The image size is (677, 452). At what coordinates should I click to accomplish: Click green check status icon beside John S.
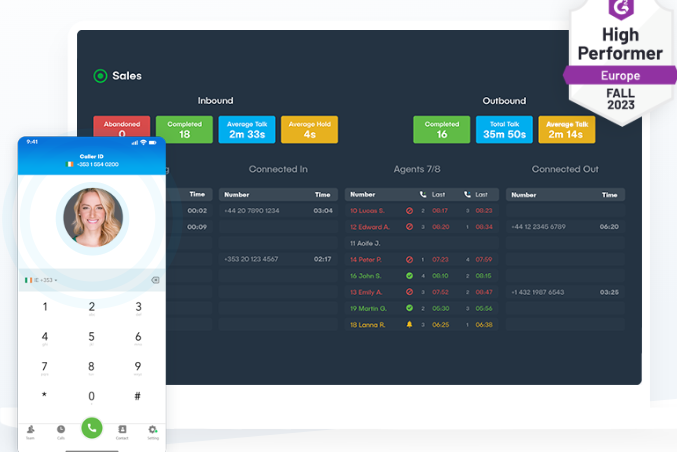[x=409, y=275]
